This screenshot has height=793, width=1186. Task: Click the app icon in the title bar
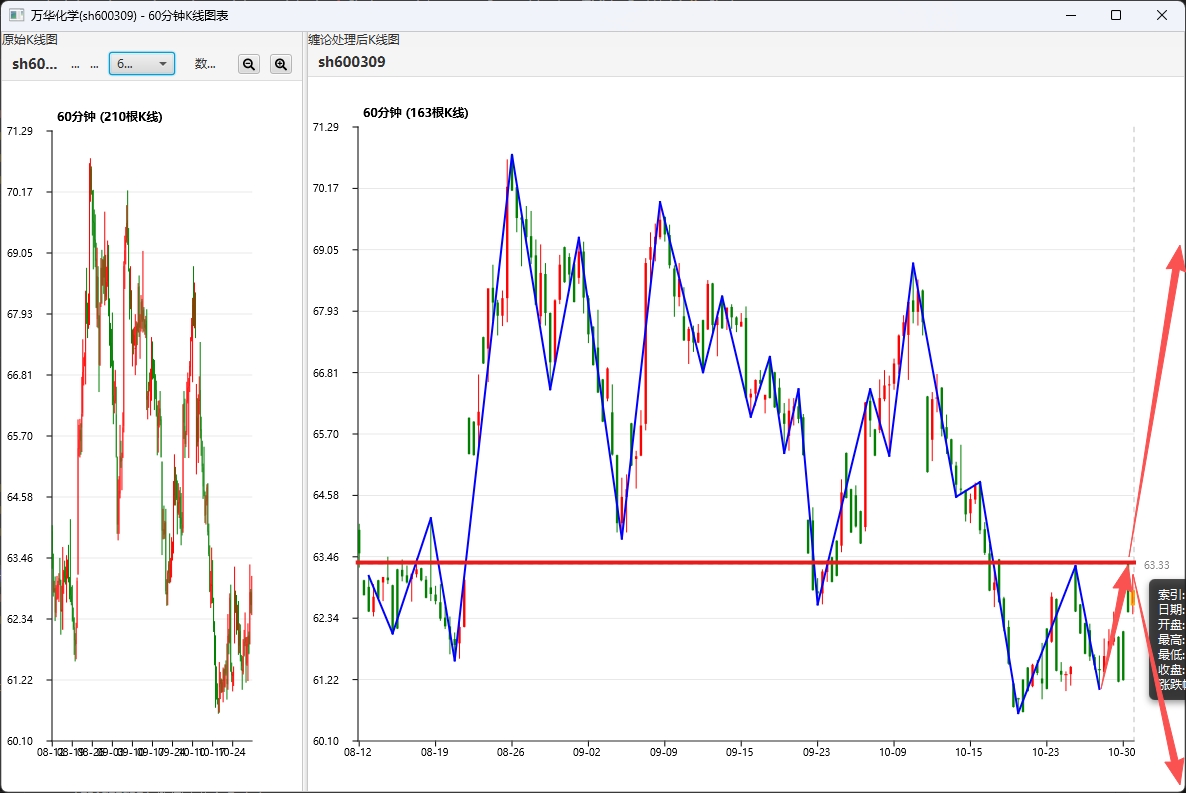tap(16, 15)
